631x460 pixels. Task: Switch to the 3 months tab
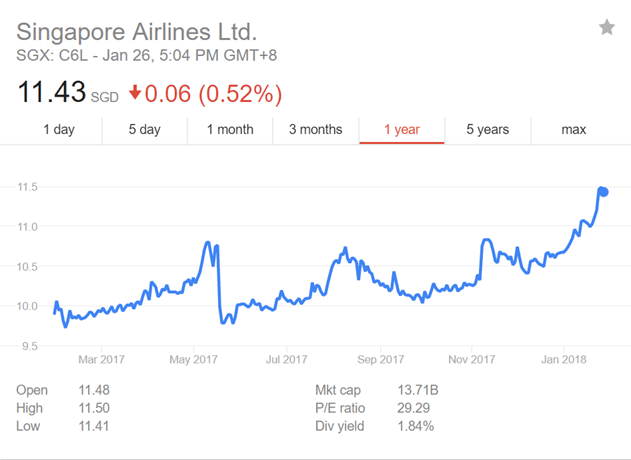316,129
